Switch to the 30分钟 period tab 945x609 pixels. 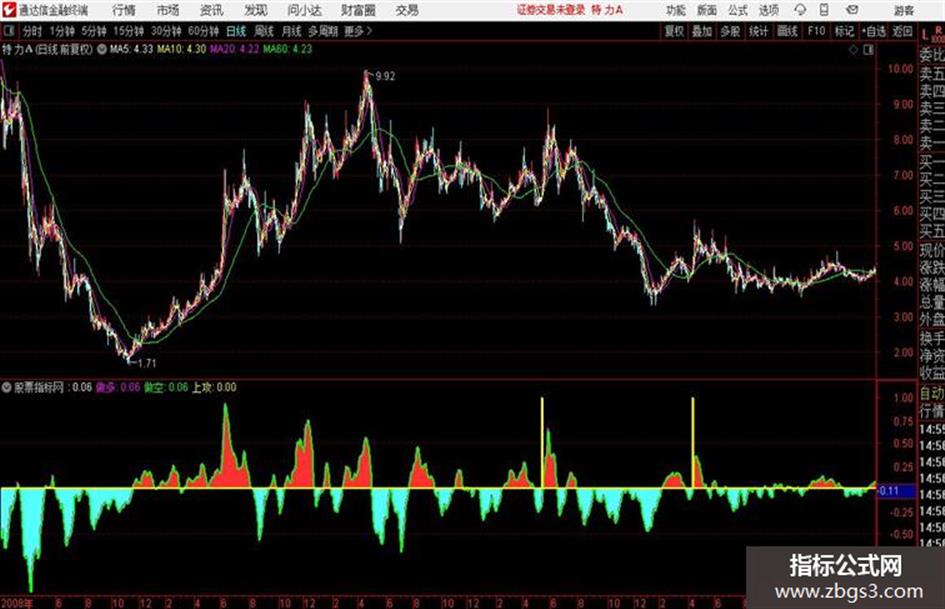click(166, 31)
